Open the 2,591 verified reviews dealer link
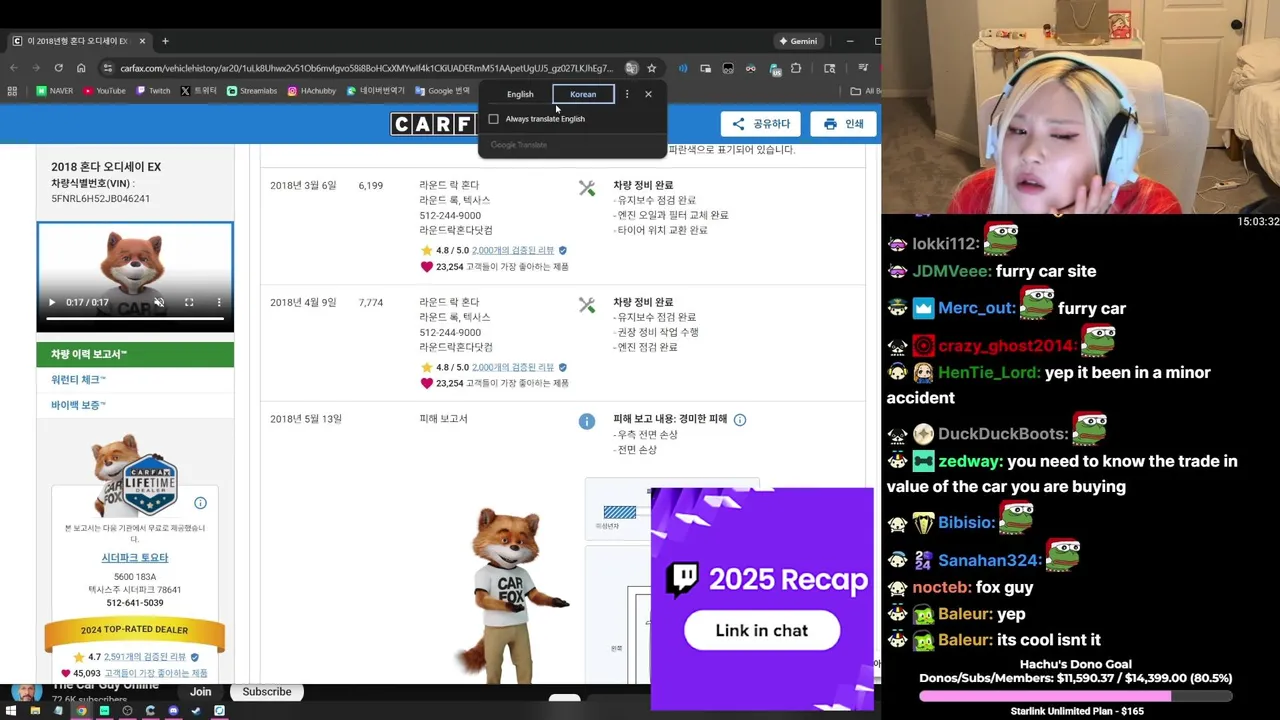 coord(145,657)
